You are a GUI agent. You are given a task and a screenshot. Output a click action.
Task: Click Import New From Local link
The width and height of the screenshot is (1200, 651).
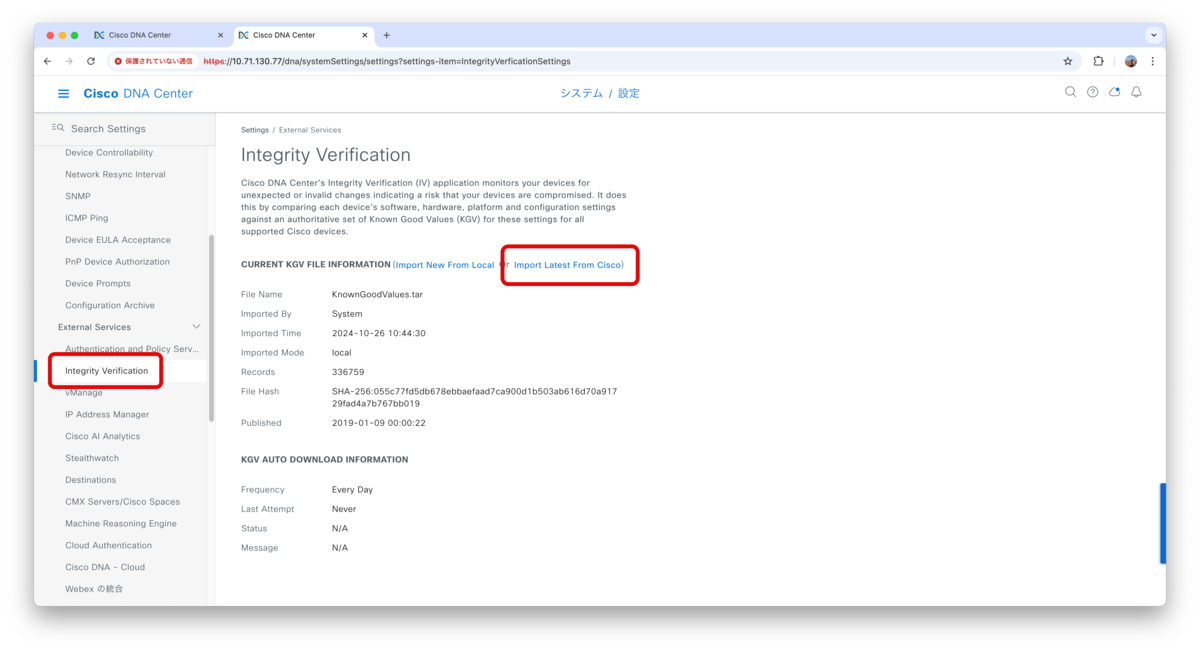445,265
